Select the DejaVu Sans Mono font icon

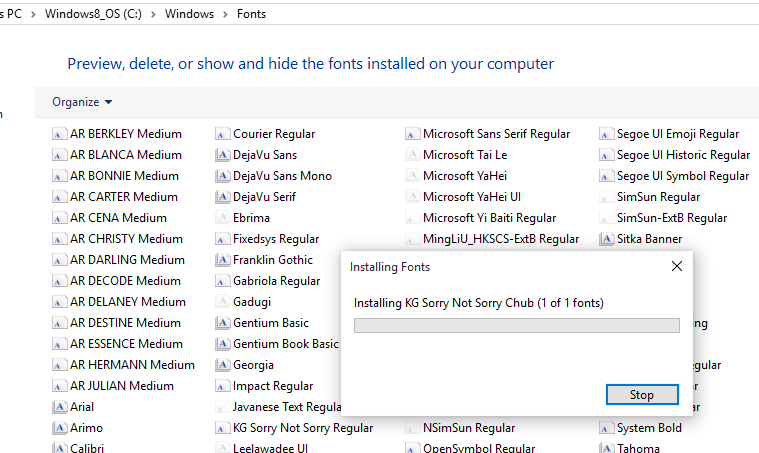[x=222, y=176]
